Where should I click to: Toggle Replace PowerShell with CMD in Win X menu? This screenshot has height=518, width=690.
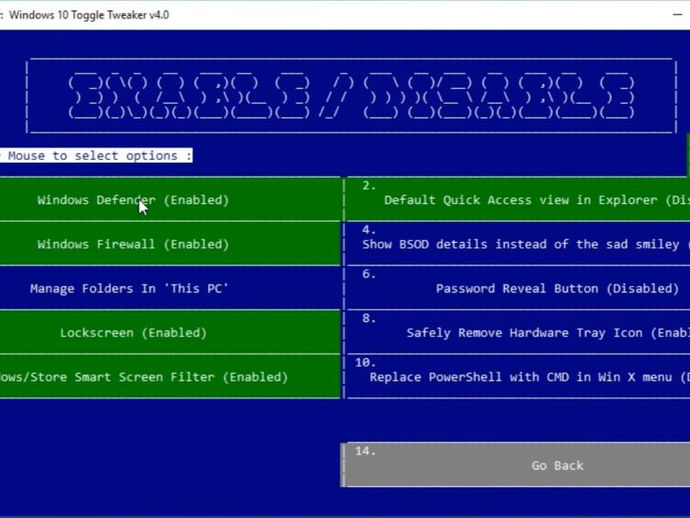click(x=518, y=377)
